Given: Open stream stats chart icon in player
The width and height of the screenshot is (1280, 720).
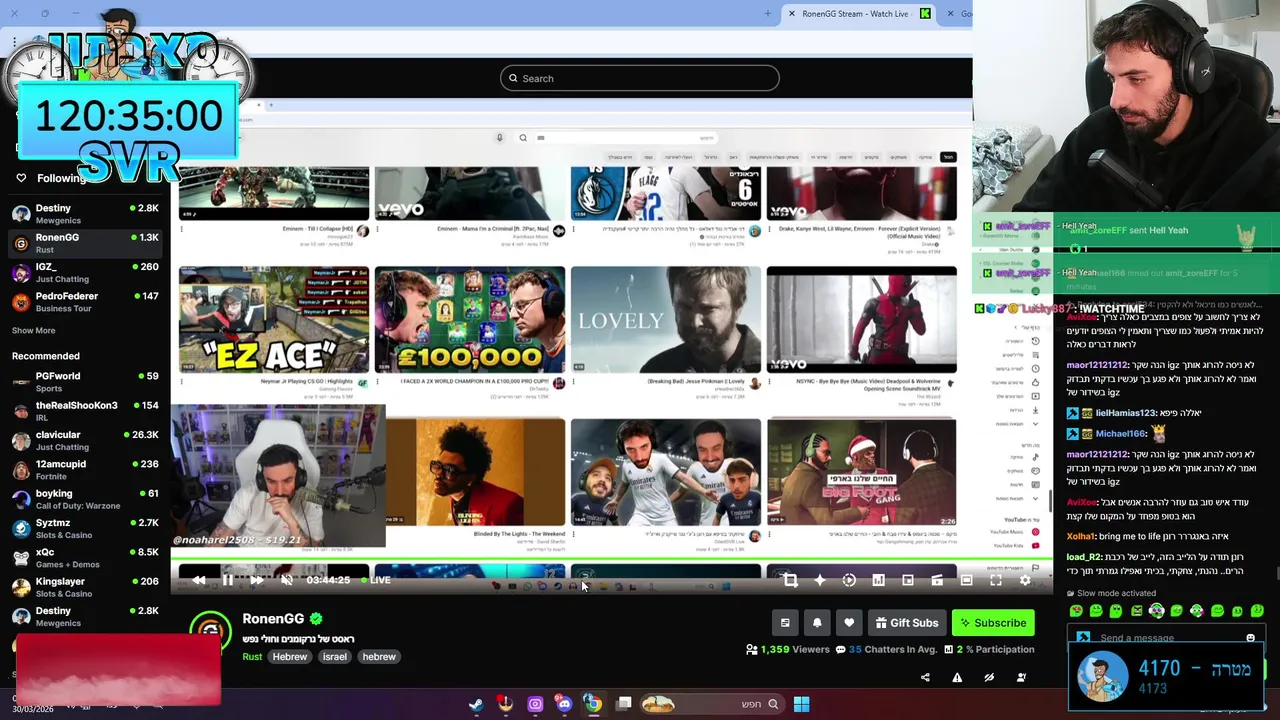Looking at the screenshot, I should point(878,580).
